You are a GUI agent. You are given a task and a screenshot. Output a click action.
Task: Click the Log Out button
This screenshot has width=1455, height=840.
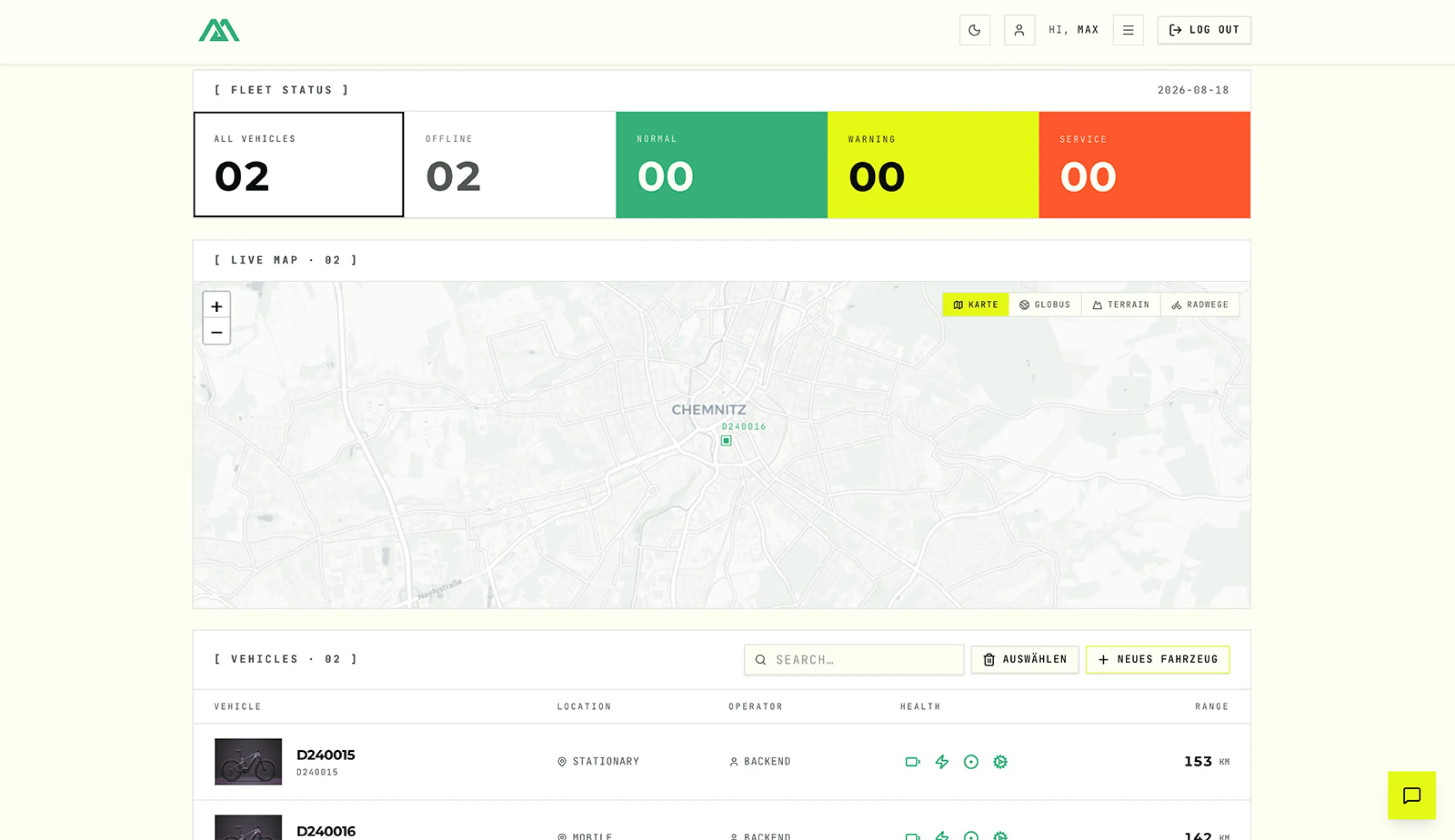coord(1204,30)
